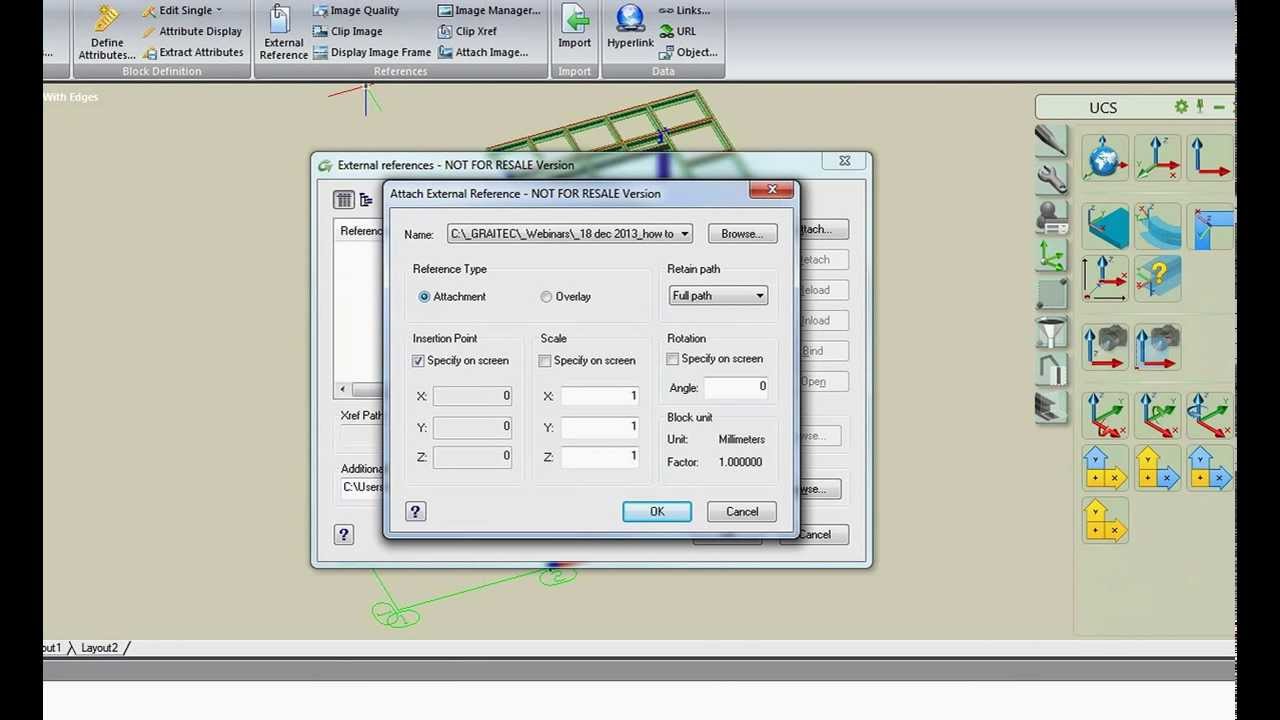Click Cancel in Attach External Reference dialog

(742, 512)
